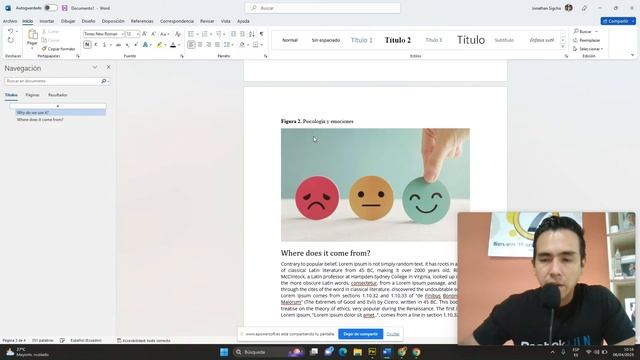Click the Ocultar link
Screen dimensions: 640x360
(393, 334)
